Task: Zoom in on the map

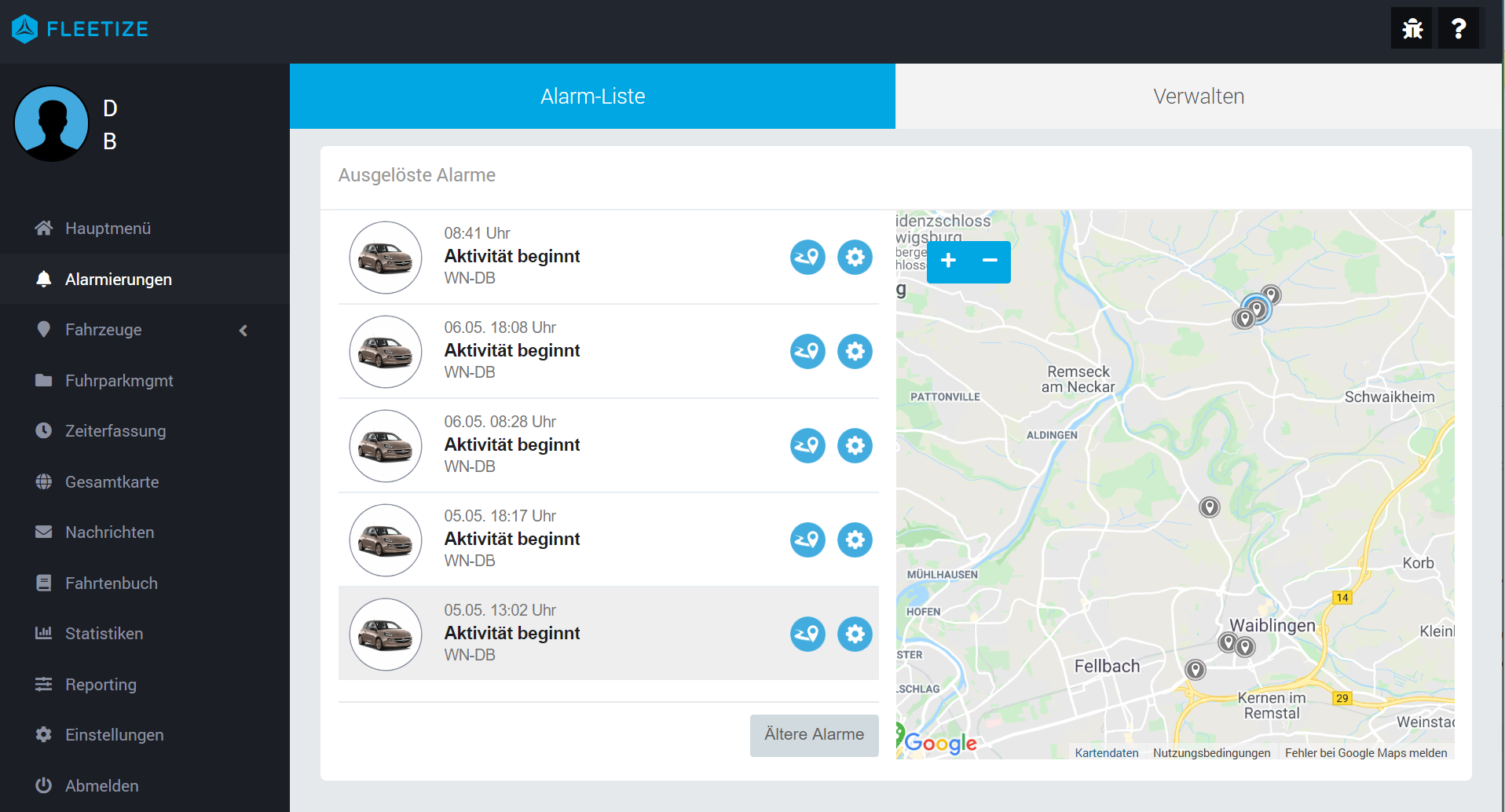Action: (948, 261)
